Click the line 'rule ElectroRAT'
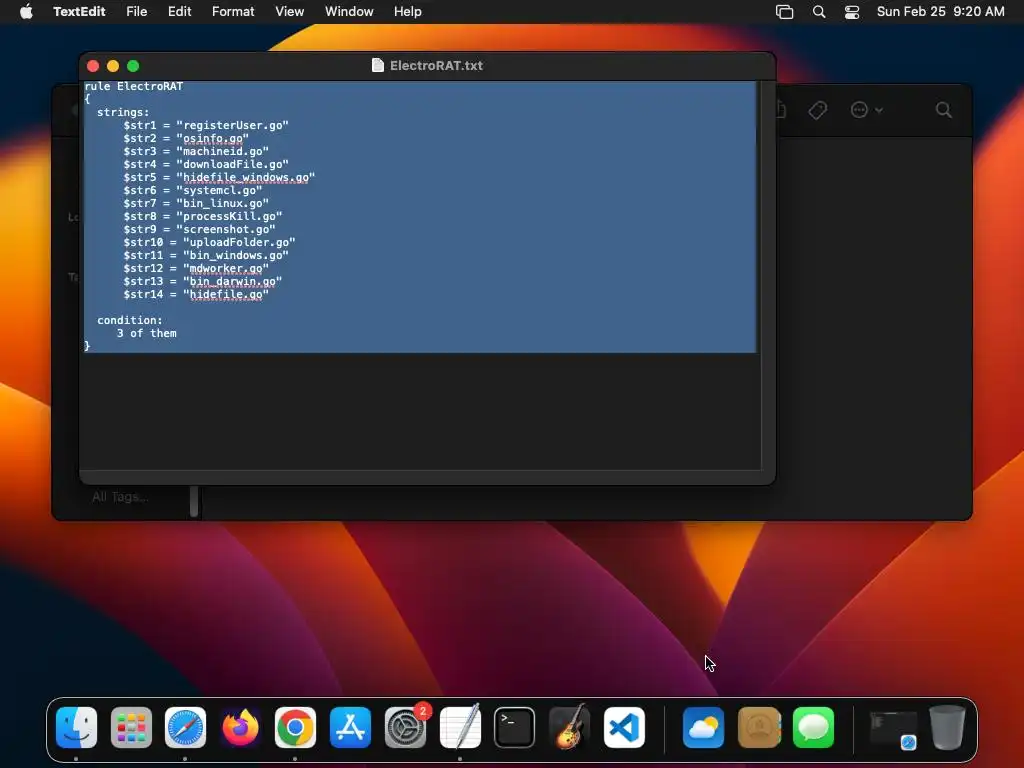This screenshot has width=1024, height=768. [134, 86]
